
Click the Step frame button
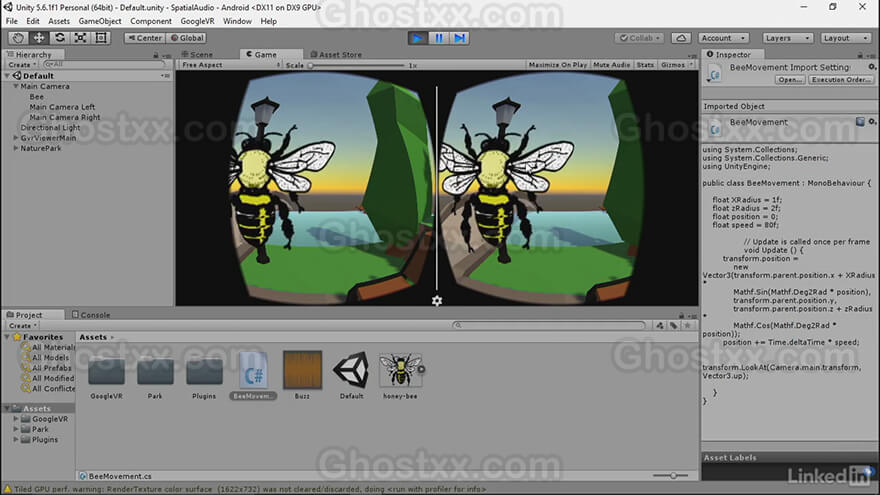click(459, 38)
